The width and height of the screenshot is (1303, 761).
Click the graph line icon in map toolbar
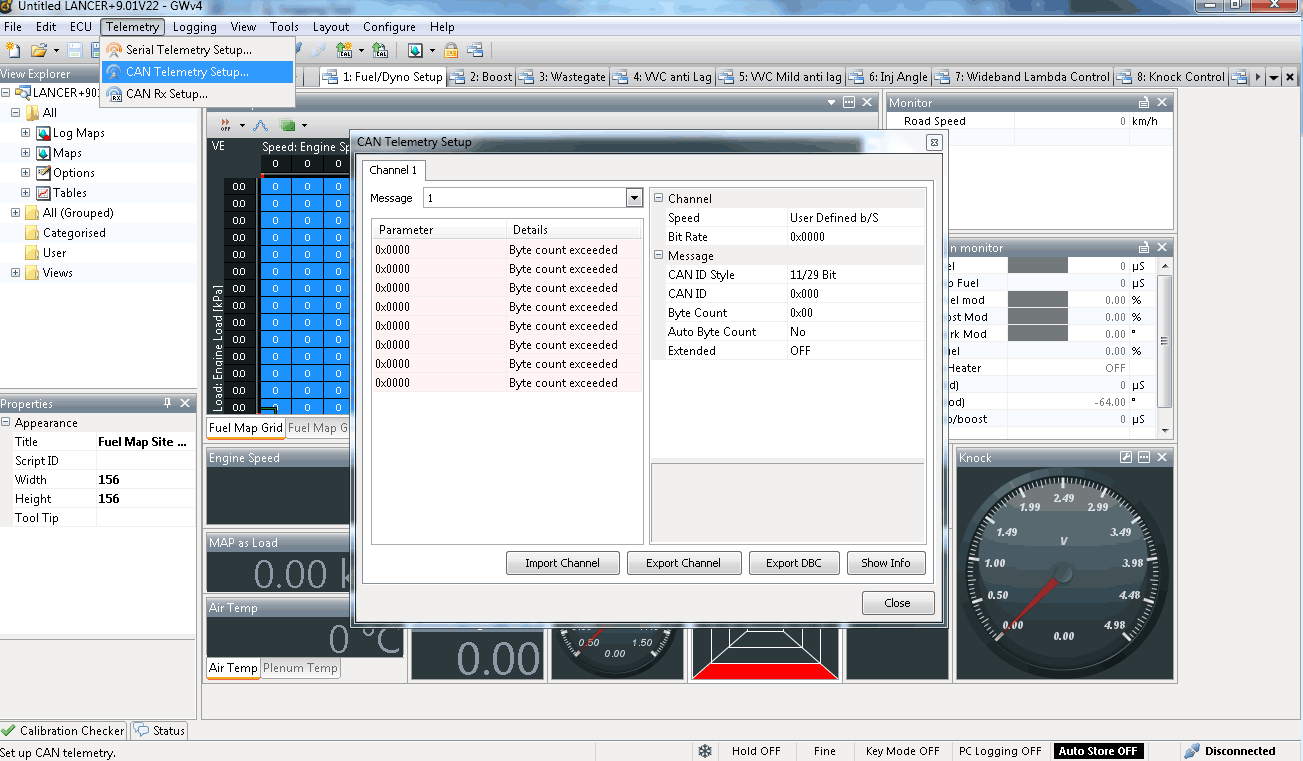click(260, 125)
